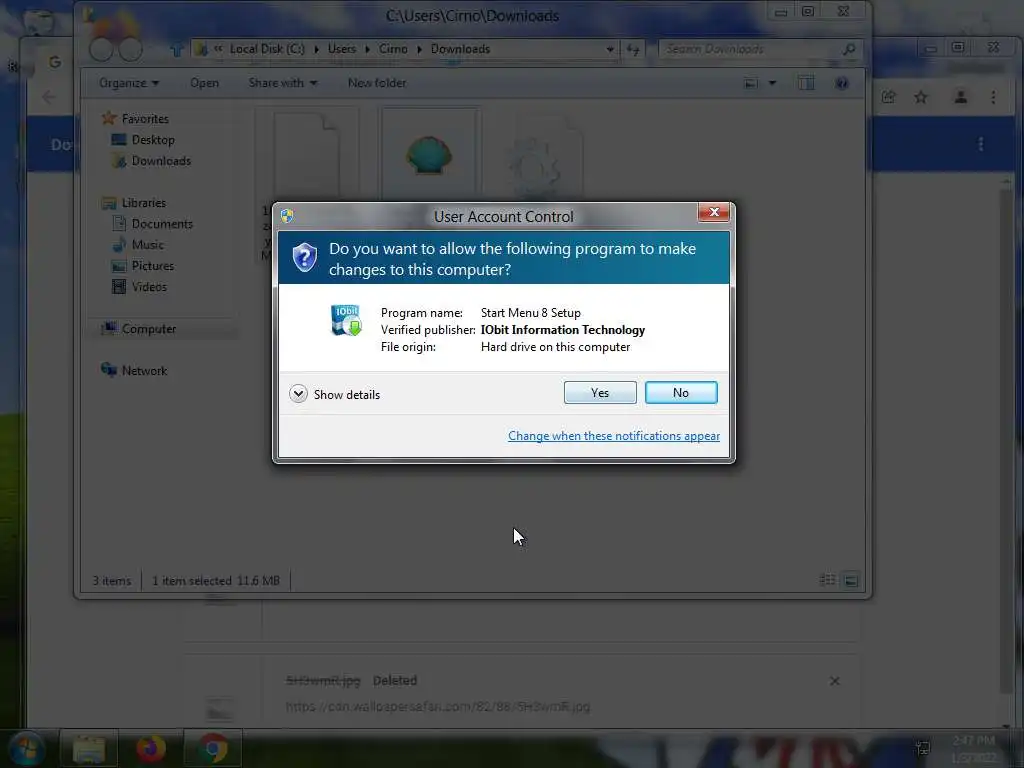Click the UAC shield question-mark icon
The width and height of the screenshot is (1024, 768).
pyautogui.click(x=304, y=257)
